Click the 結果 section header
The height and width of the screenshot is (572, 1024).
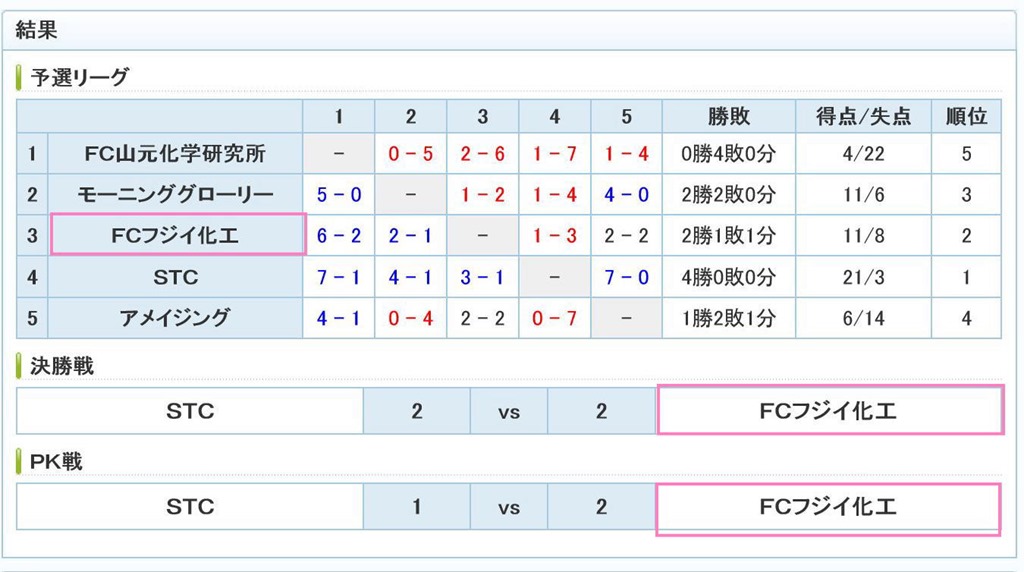pyautogui.click(x=37, y=30)
